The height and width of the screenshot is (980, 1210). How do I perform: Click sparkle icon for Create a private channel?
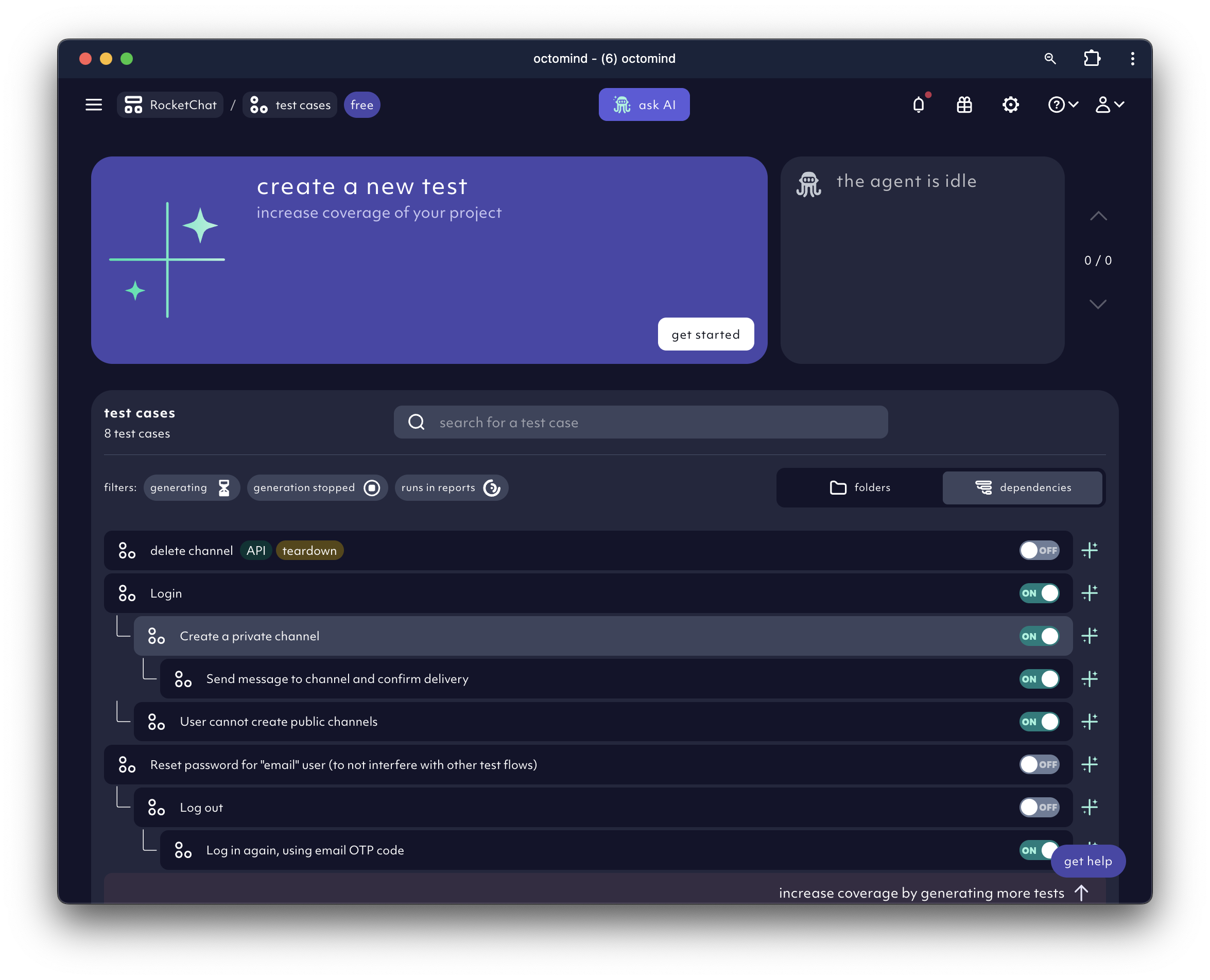pyautogui.click(x=1090, y=636)
